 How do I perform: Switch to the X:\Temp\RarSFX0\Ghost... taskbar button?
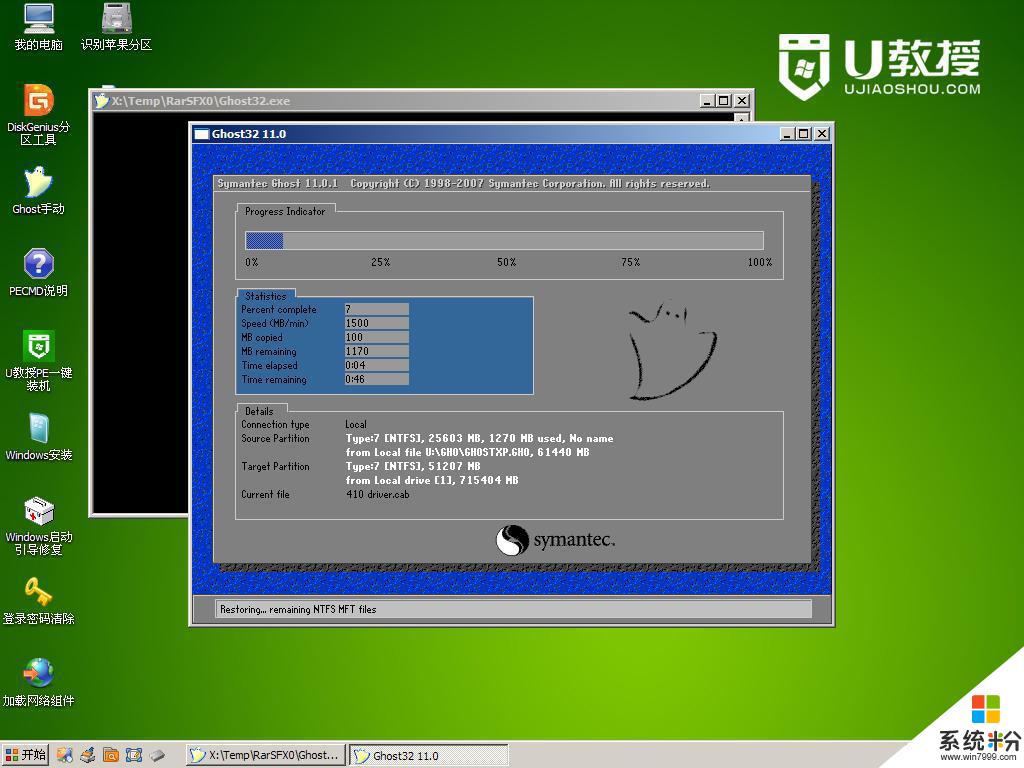pos(265,755)
